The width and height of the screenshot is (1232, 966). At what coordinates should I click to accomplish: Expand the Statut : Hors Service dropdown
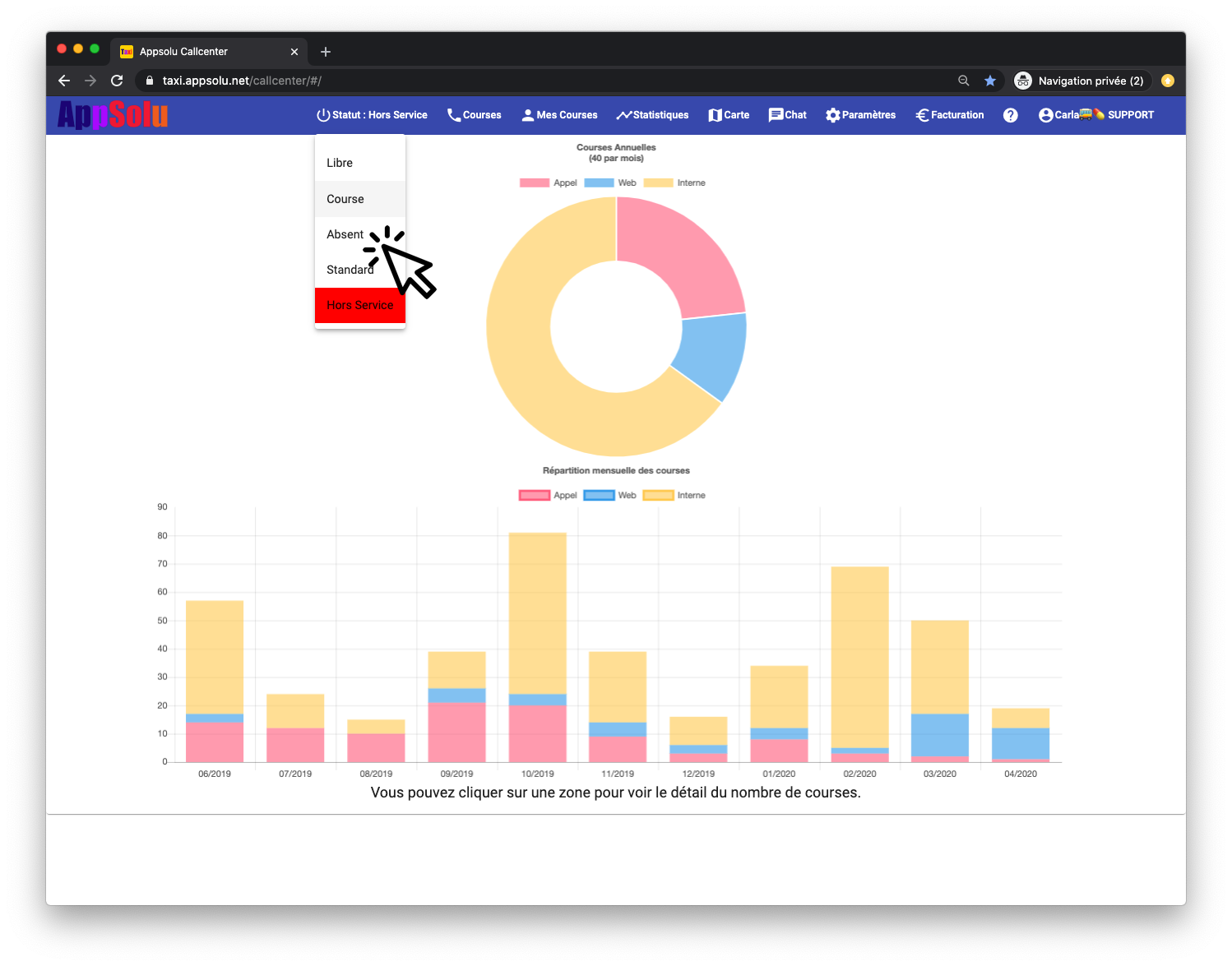pos(372,115)
